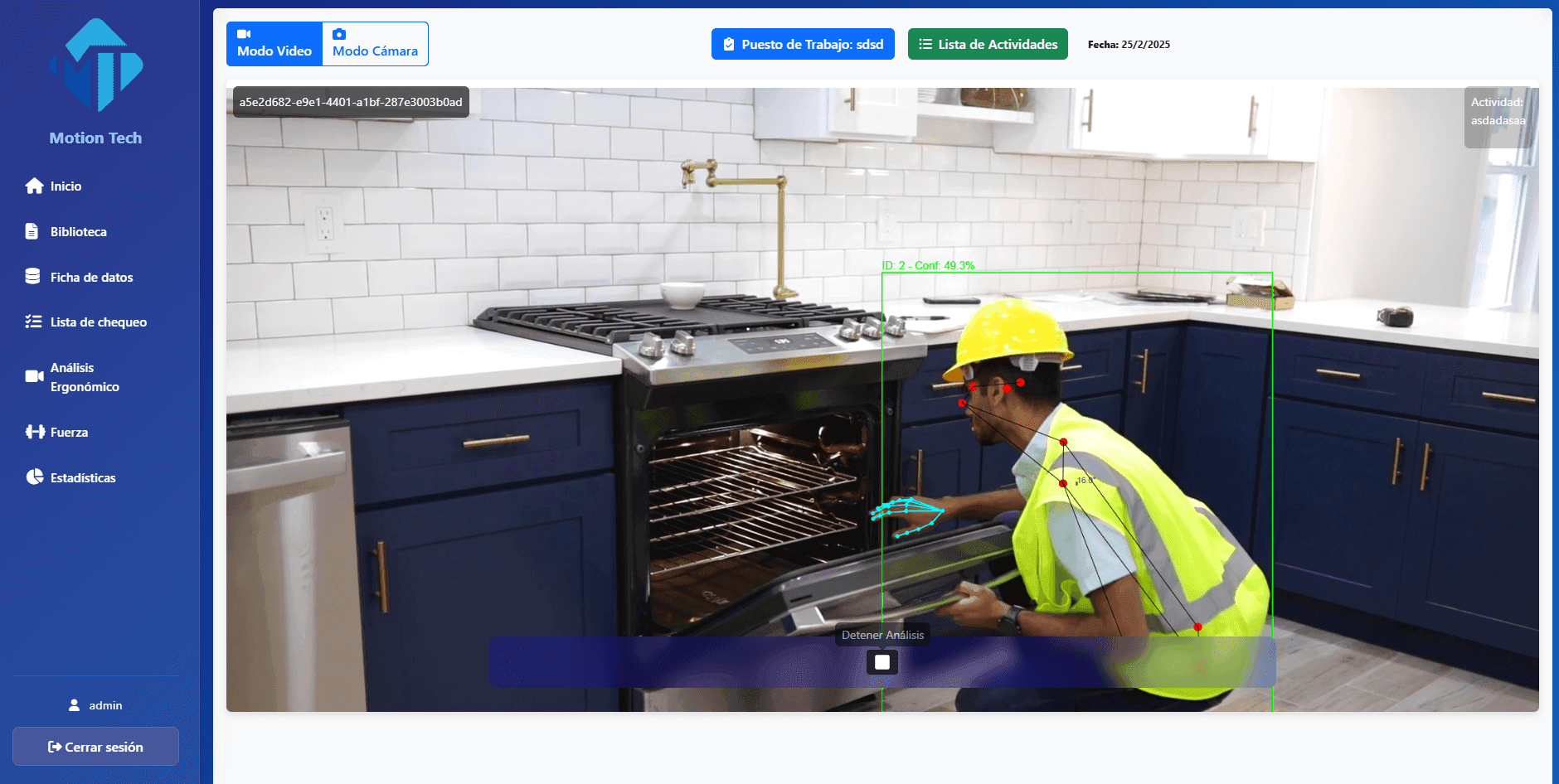Switch to Modo Video
Screen dimensions: 1559x784
click(x=274, y=44)
